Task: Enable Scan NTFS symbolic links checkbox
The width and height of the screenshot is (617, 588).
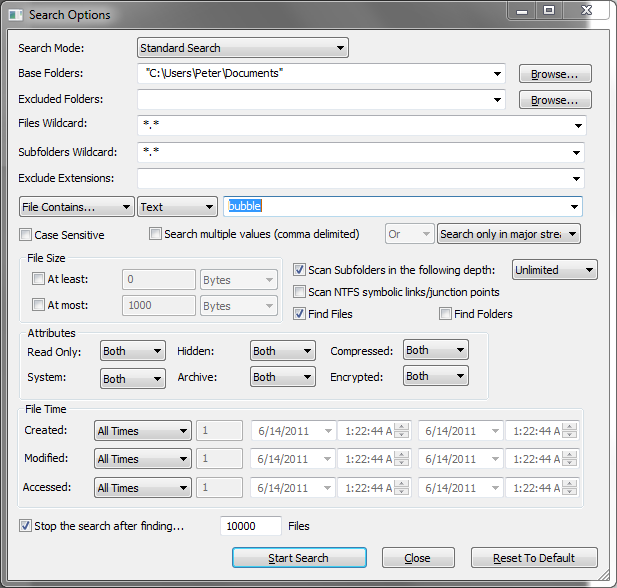Action: click(299, 292)
